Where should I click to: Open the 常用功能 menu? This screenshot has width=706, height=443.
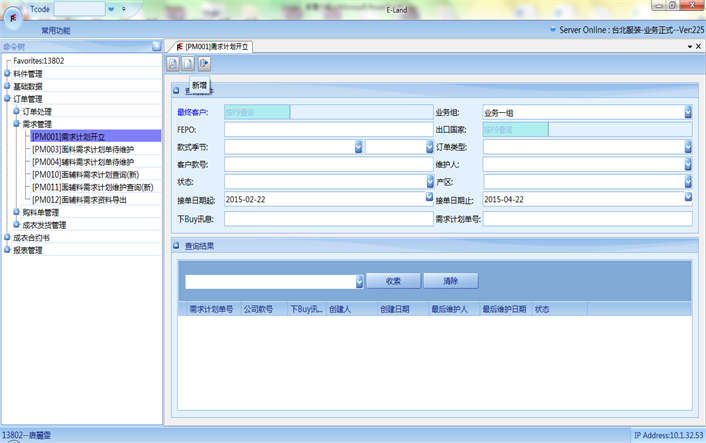point(49,31)
